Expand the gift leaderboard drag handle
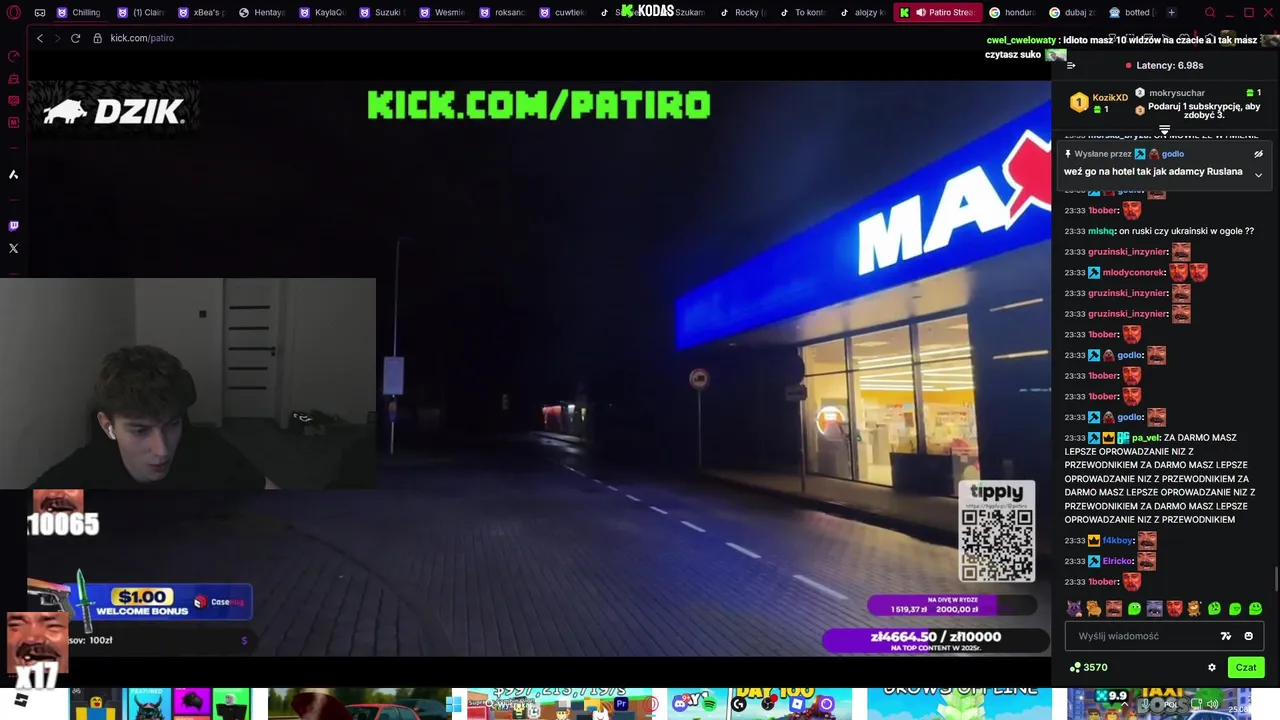1280x720 pixels. (x=1164, y=130)
